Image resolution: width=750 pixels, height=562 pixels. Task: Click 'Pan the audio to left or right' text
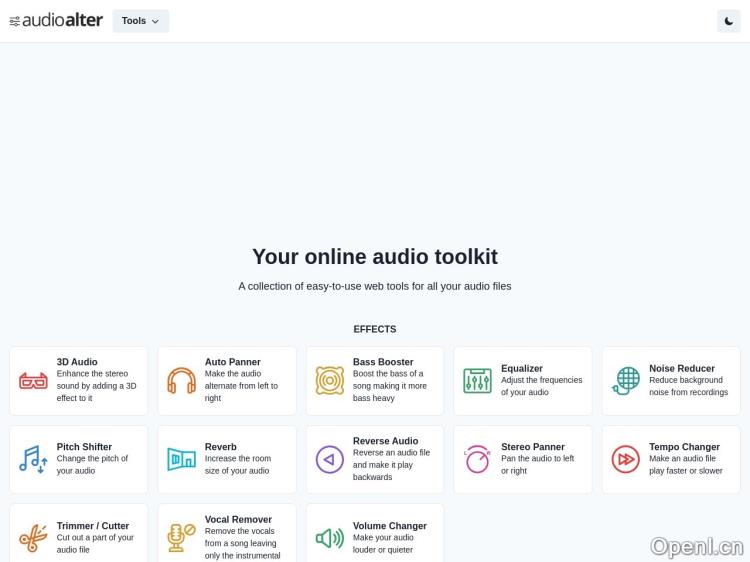[538, 464]
